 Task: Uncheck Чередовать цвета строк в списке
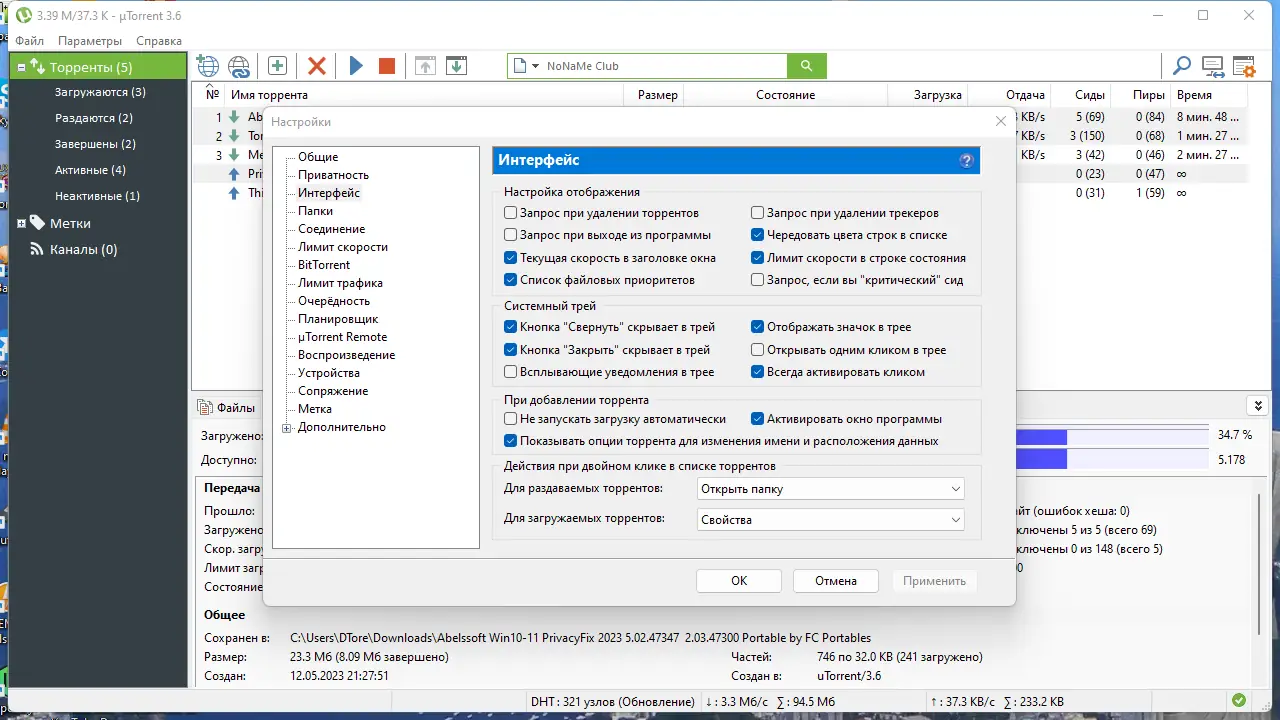click(x=758, y=235)
